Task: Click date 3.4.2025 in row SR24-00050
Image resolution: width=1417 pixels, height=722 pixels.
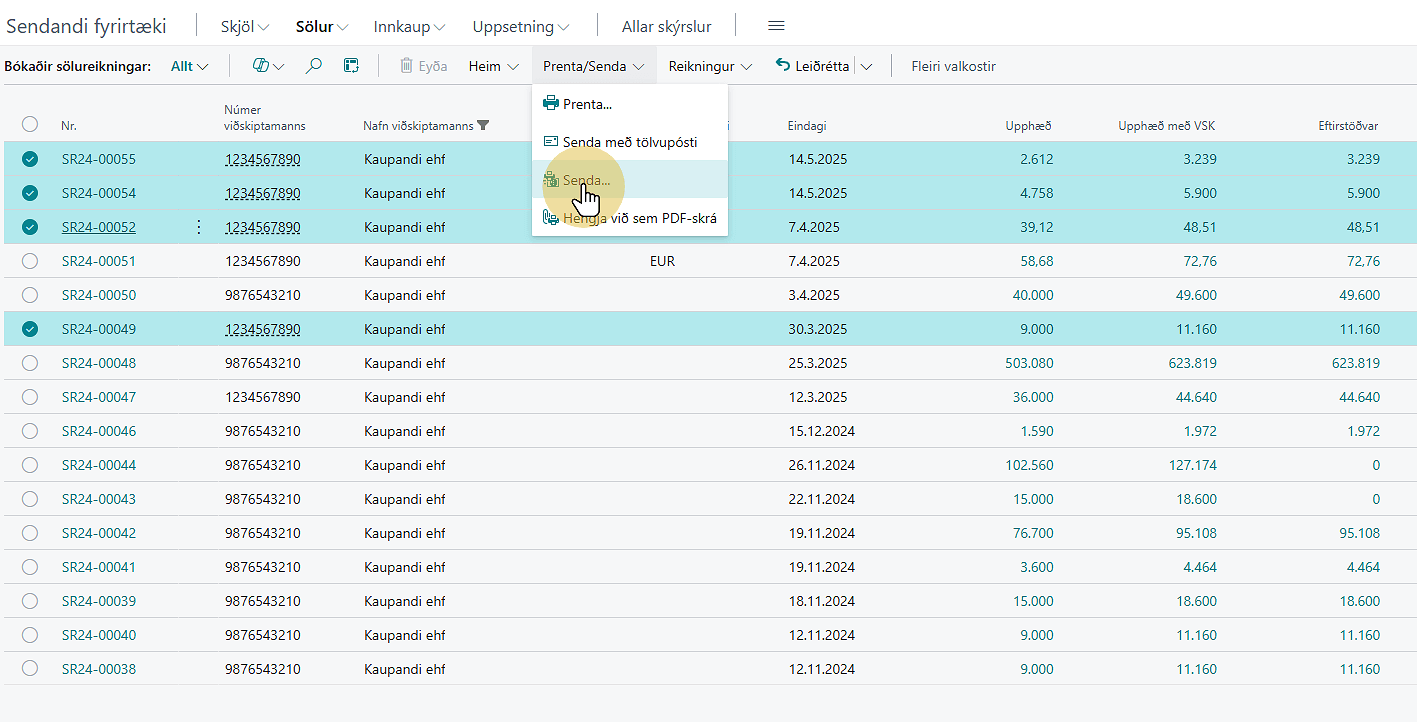Action: (813, 295)
